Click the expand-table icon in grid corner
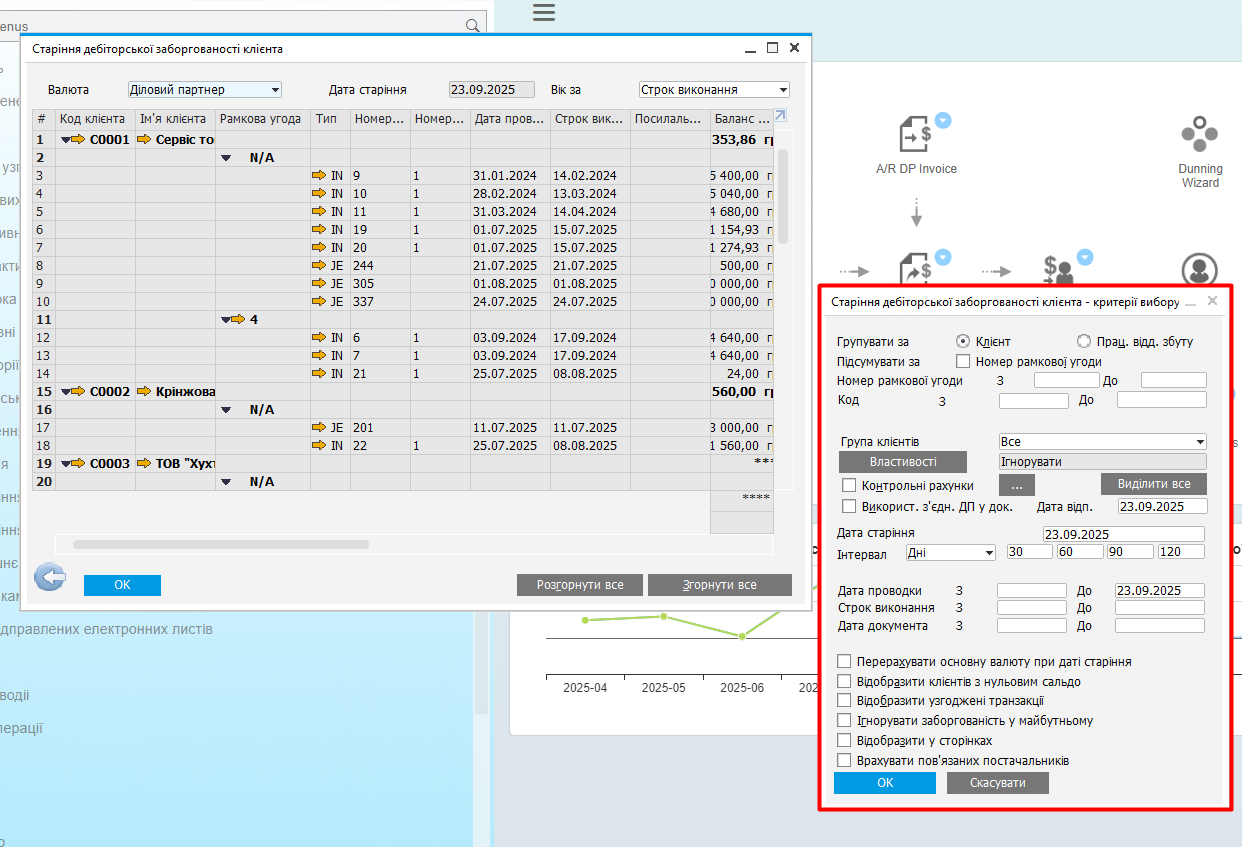The image size is (1242, 847). [x=781, y=116]
